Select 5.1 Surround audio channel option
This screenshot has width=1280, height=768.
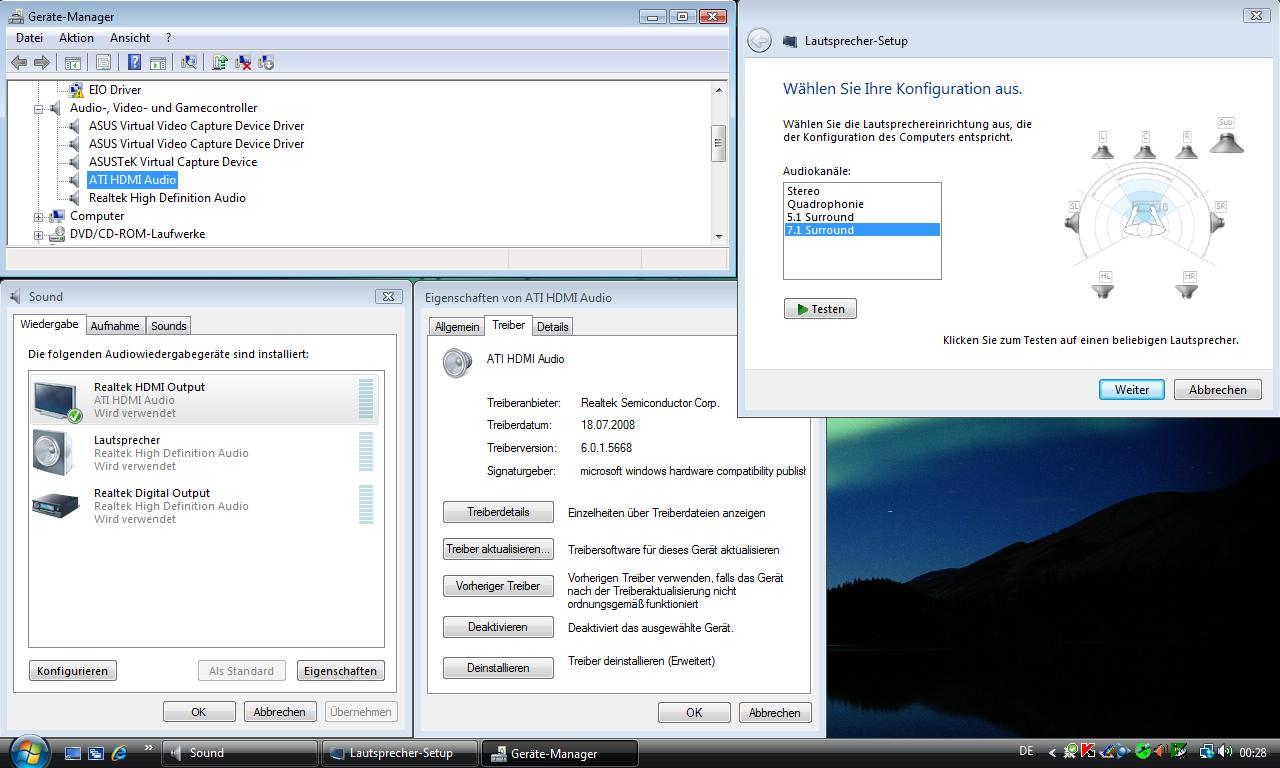(x=820, y=217)
